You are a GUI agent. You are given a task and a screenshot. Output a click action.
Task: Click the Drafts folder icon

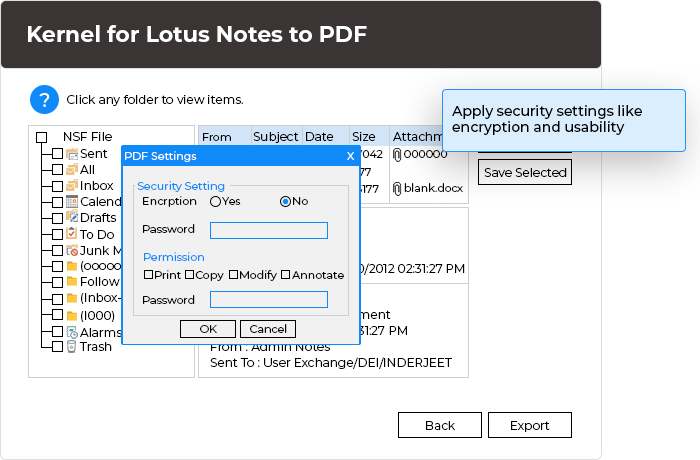pos(72,217)
